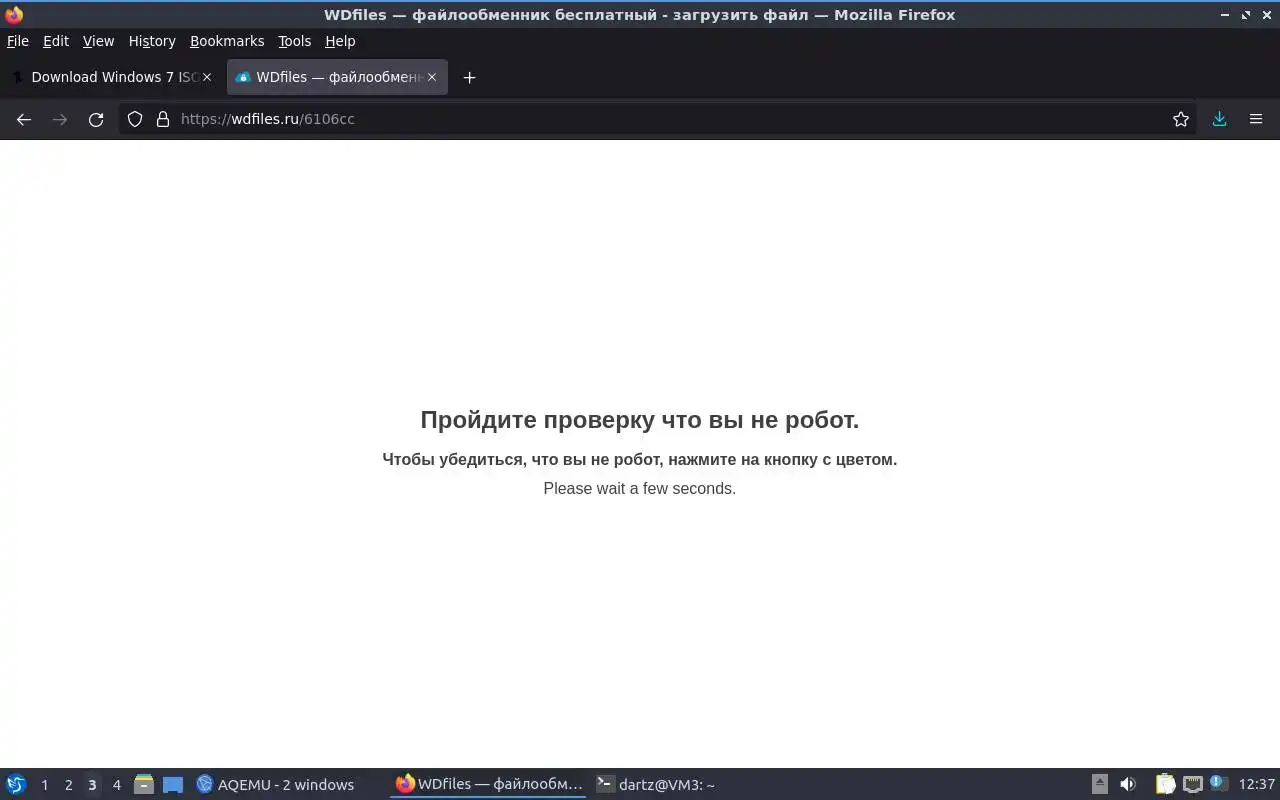Open the Tools menu
Viewport: 1280px width, 800px height.
pos(295,41)
